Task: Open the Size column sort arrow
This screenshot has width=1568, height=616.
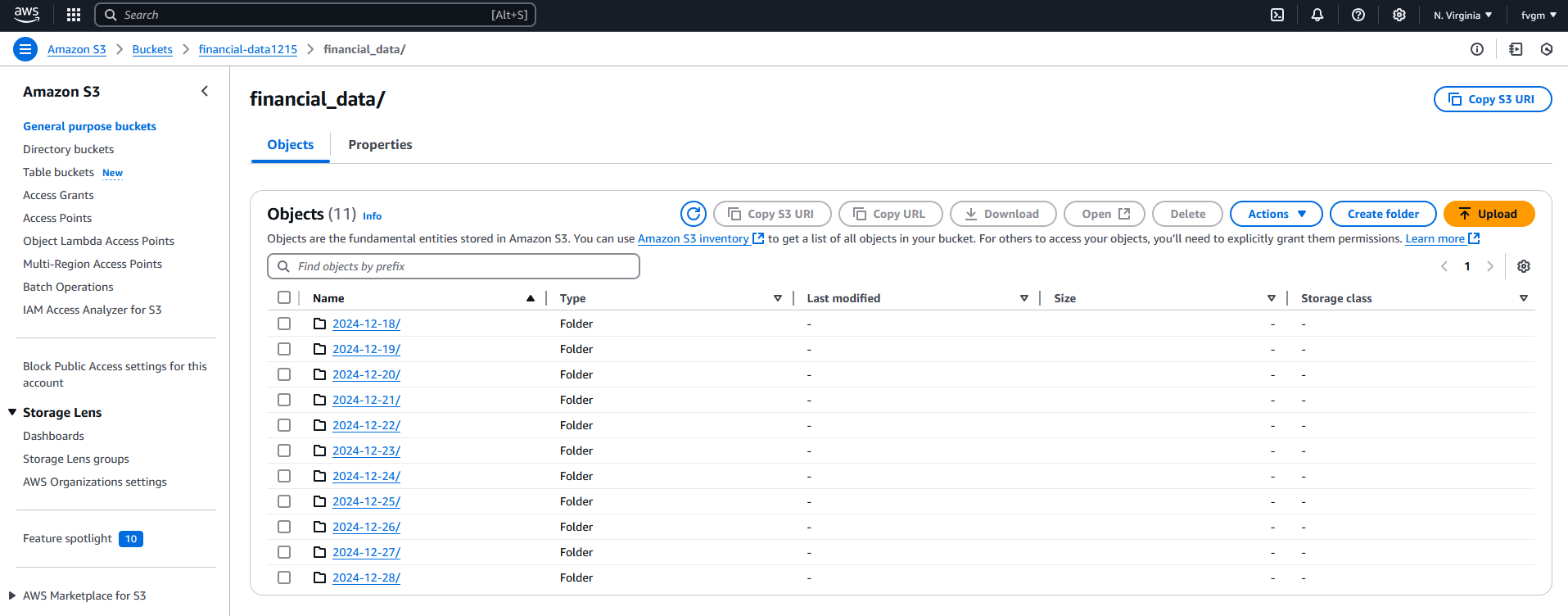Action: pos(1272,298)
